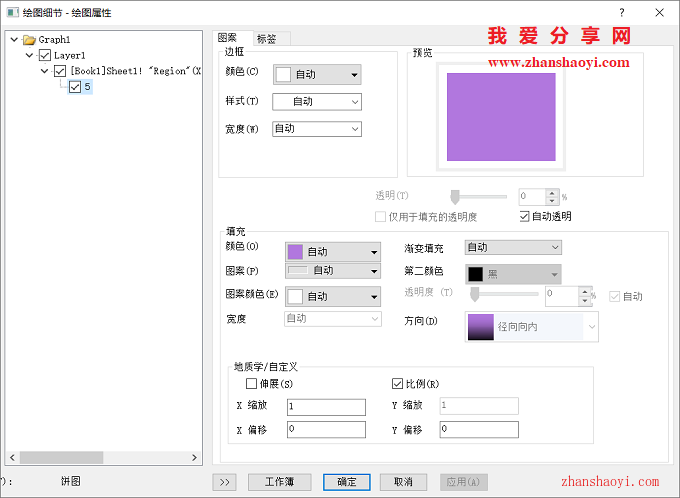The height and width of the screenshot is (498, 680).
Task: Select tree item 5
Action: point(87,87)
